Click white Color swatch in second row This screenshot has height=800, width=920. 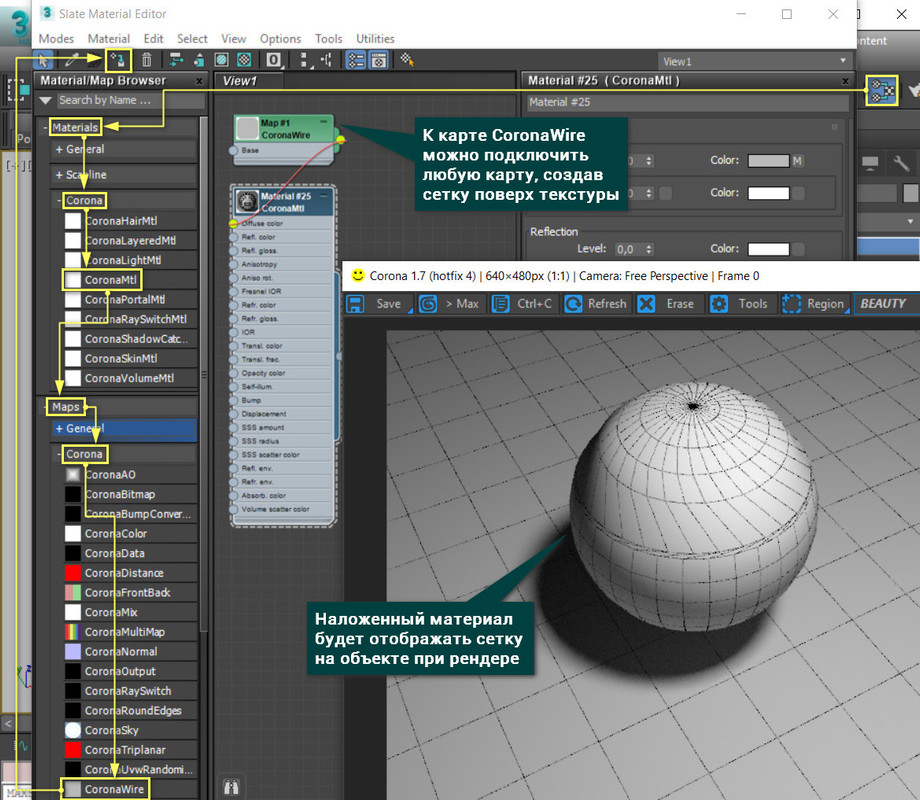(768, 193)
